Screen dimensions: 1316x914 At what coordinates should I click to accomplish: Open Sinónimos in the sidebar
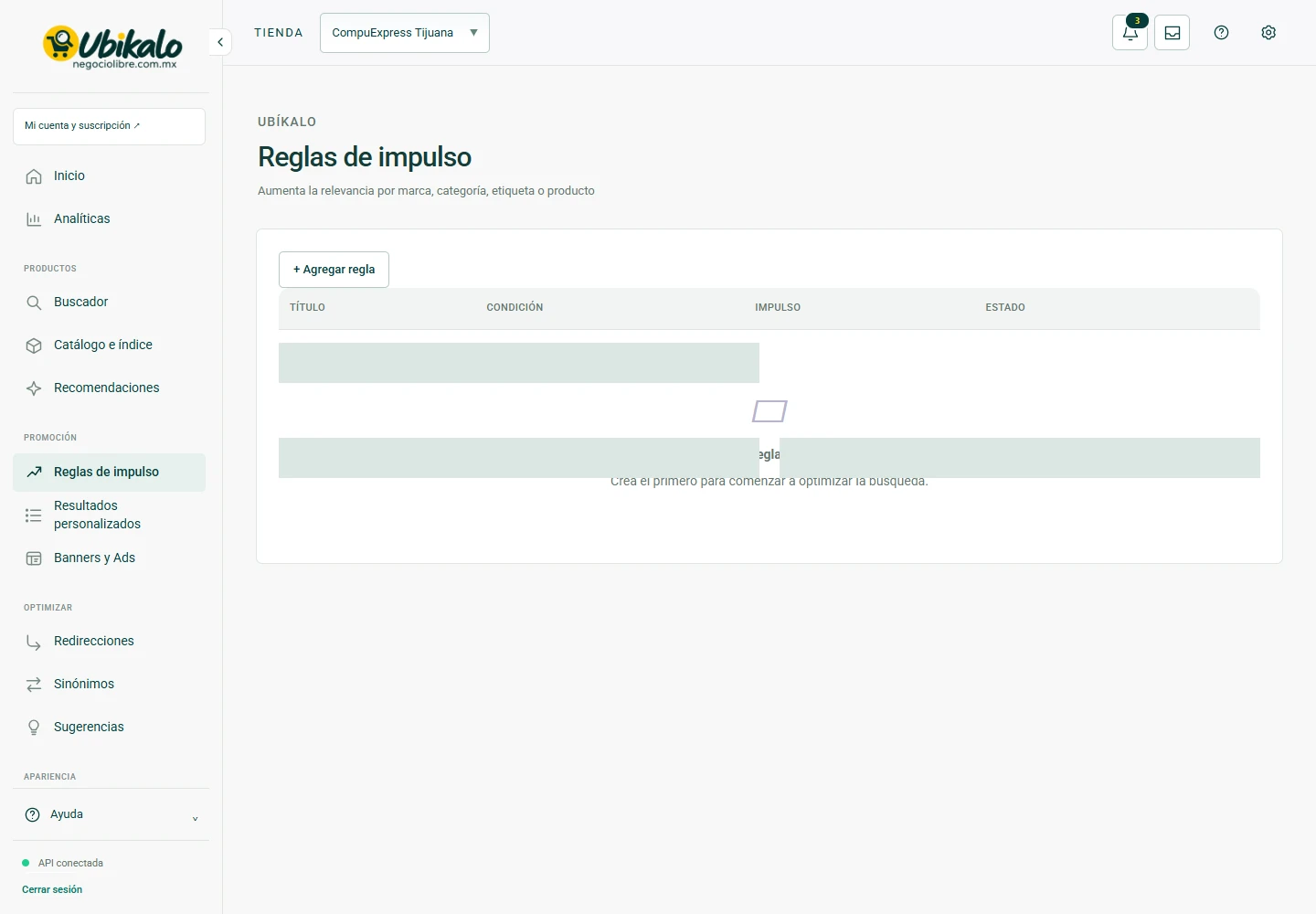click(109, 685)
